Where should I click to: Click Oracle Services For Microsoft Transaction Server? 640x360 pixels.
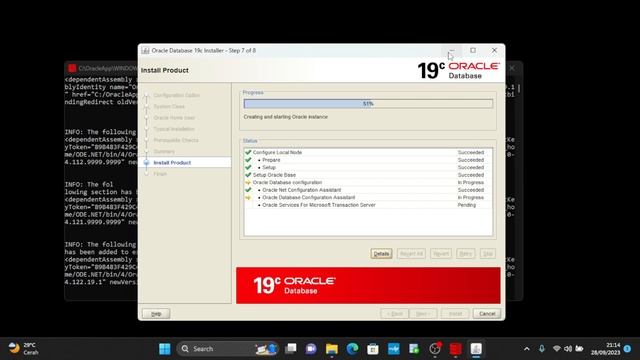click(x=368, y=205)
